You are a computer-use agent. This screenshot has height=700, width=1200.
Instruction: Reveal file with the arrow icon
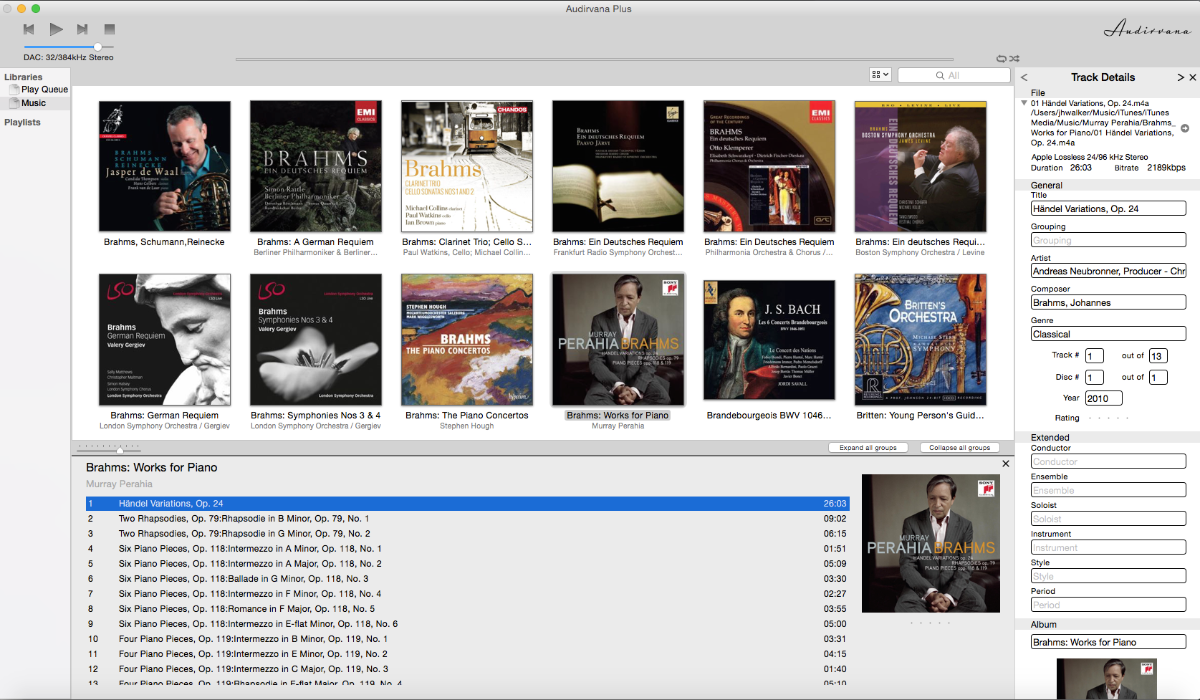tap(1185, 128)
